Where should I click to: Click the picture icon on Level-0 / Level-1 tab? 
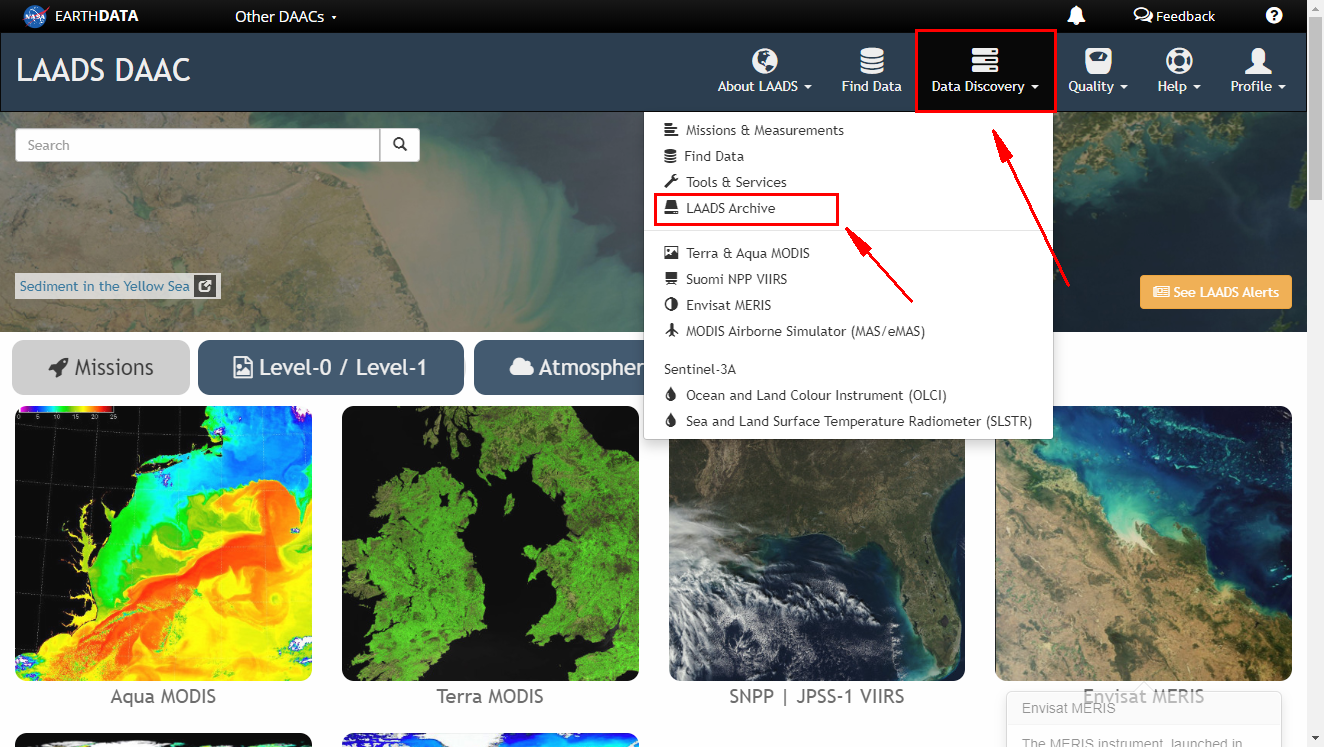(243, 367)
